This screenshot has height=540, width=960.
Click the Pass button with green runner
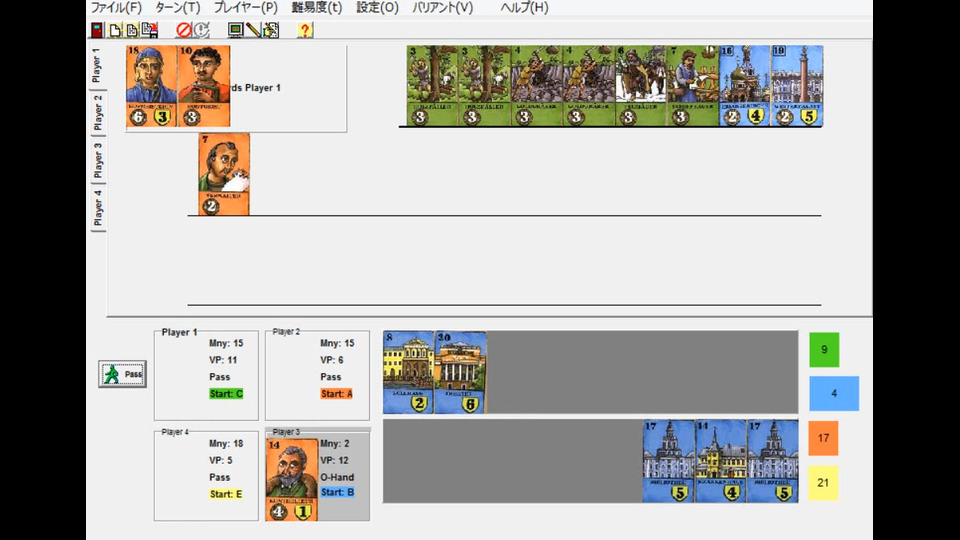[122, 374]
